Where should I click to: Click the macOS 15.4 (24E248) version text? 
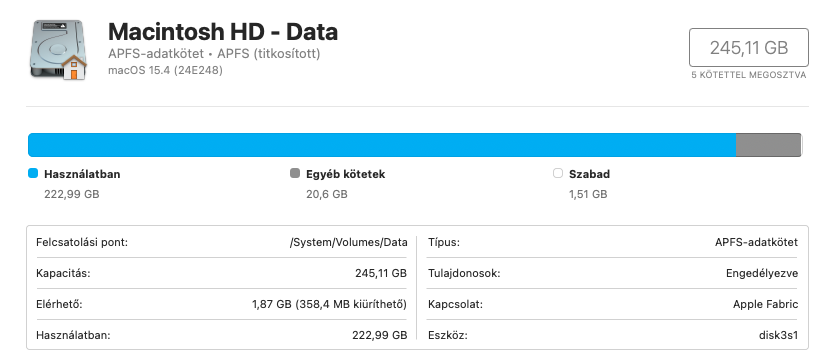click(165, 70)
